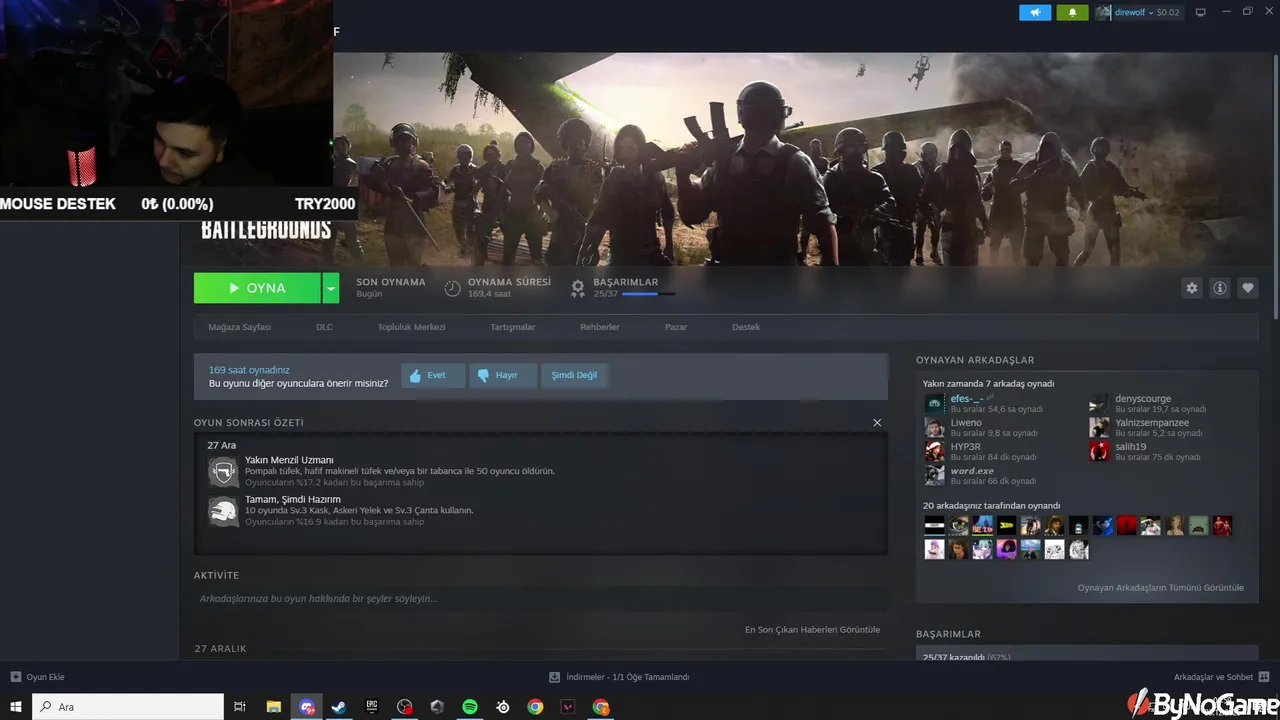Click the activity comment input field
The width and height of the screenshot is (1280, 720).
pos(541,598)
